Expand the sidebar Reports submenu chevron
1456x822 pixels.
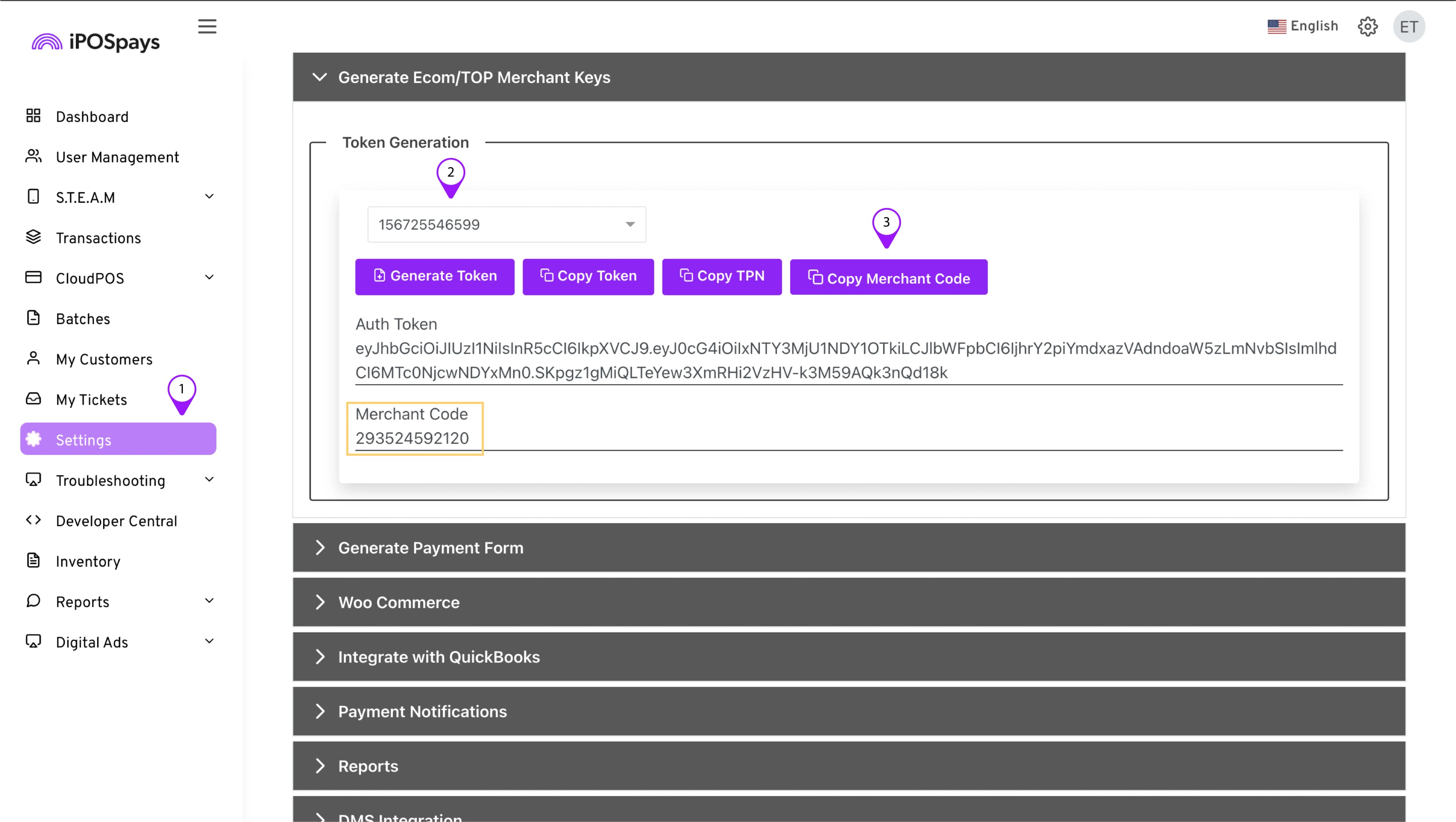[x=209, y=601]
